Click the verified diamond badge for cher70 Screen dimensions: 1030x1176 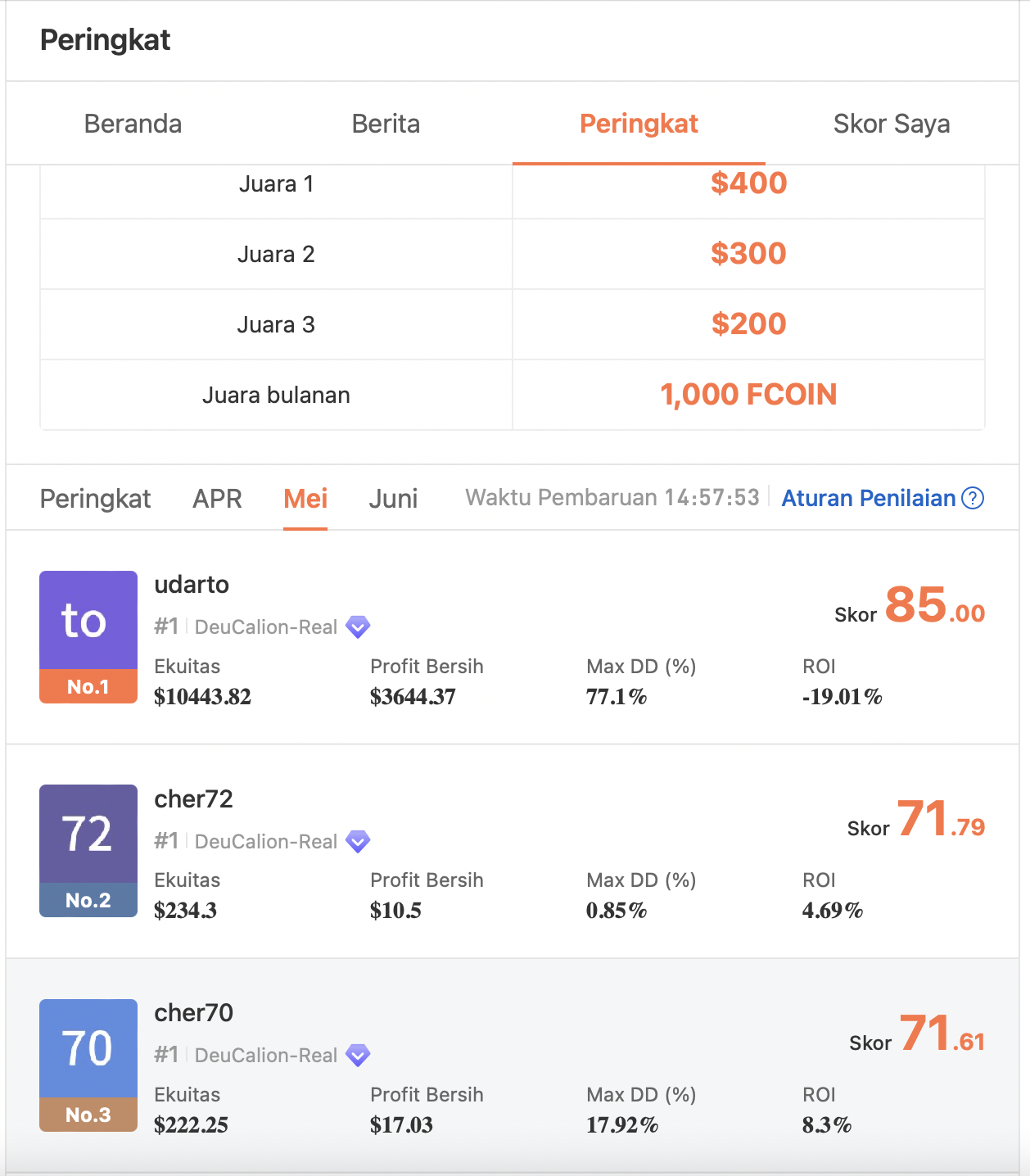358,1056
